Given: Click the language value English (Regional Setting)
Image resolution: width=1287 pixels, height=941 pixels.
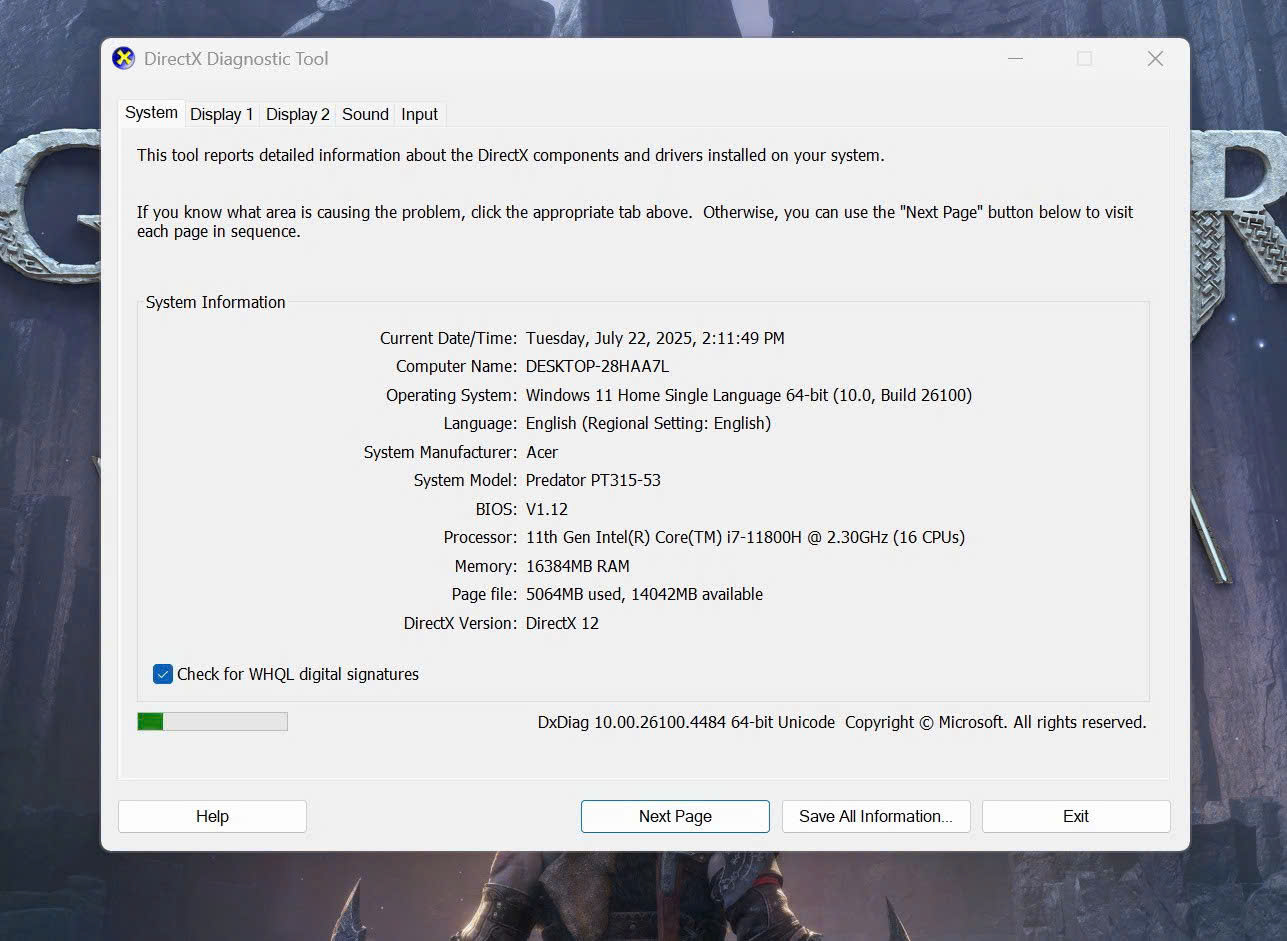Looking at the screenshot, I should pos(648,423).
